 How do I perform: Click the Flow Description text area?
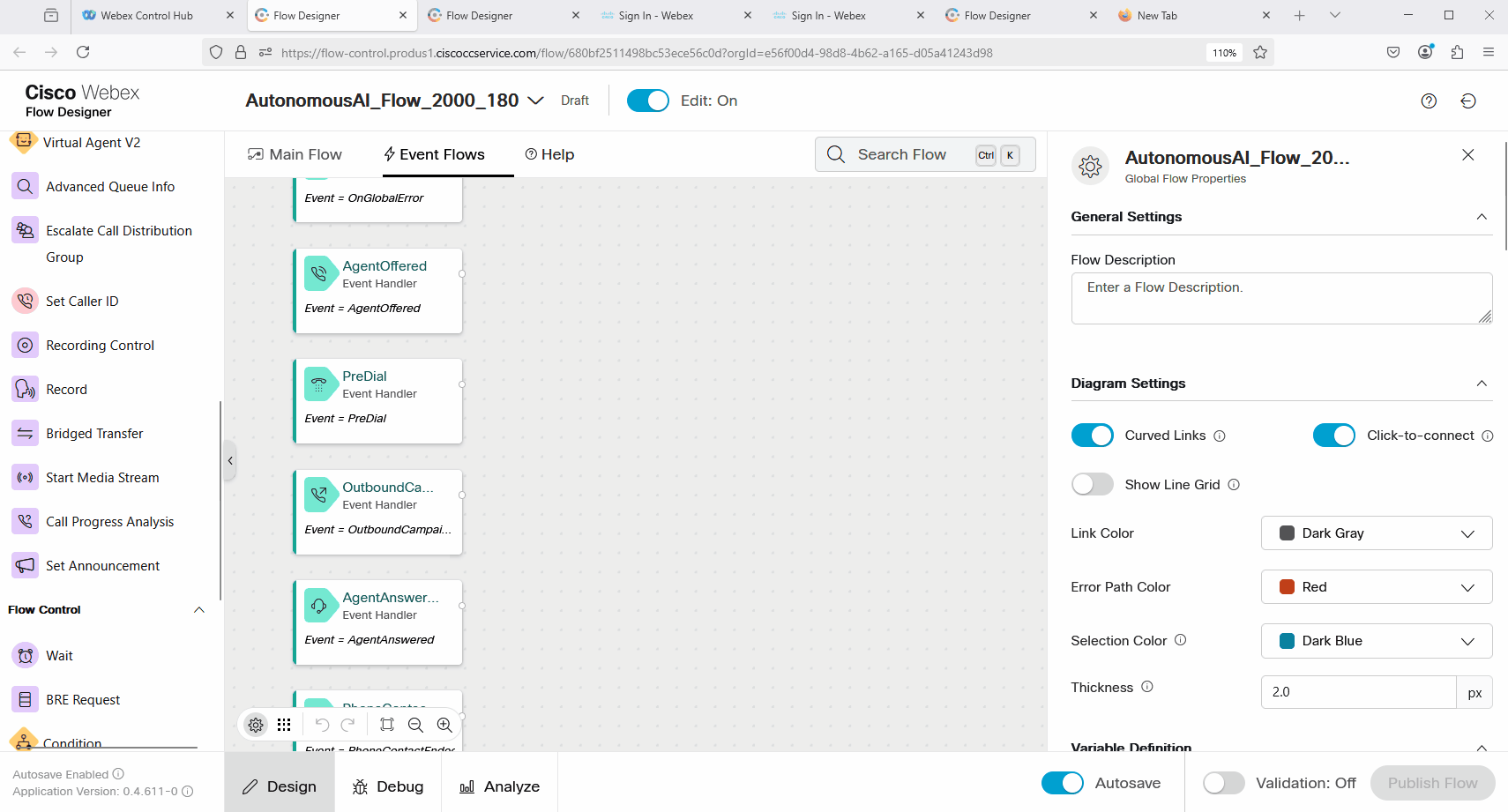[x=1280, y=298]
